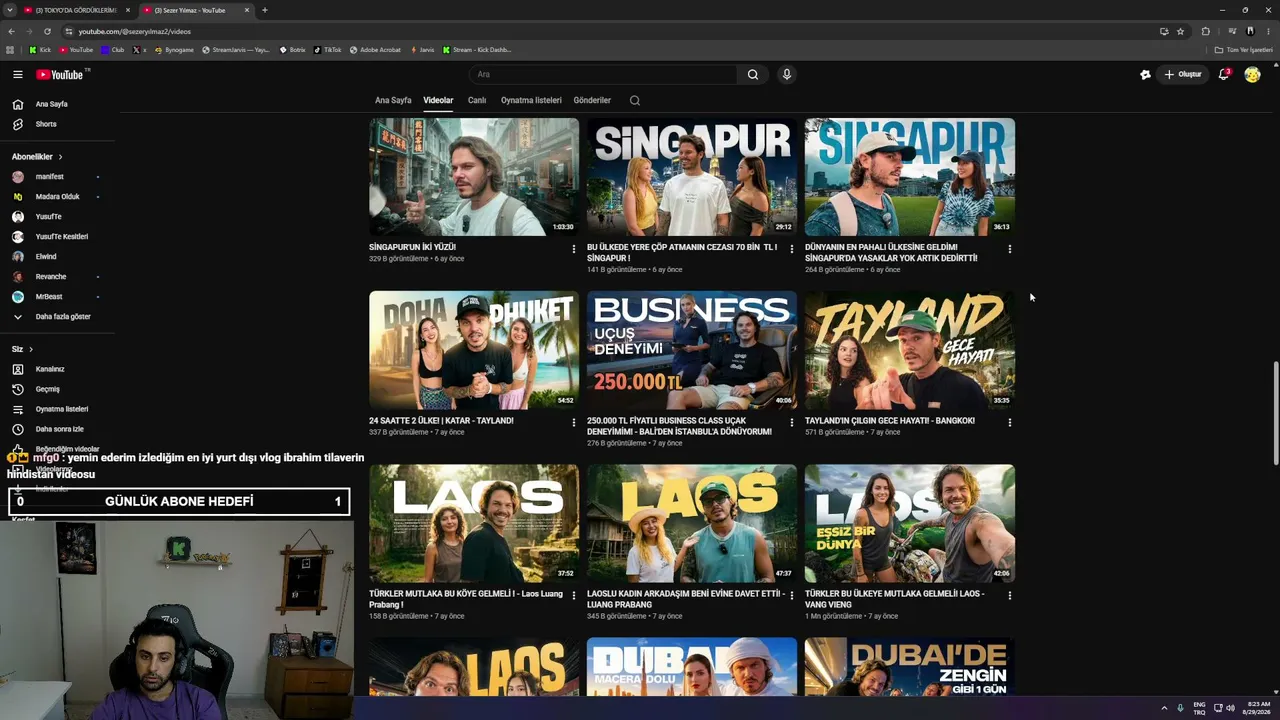Open more options for TAYLAND'IN ÇILGIN GECE HAYATI video
The width and height of the screenshot is (1280, 720).
point(1010,422)
